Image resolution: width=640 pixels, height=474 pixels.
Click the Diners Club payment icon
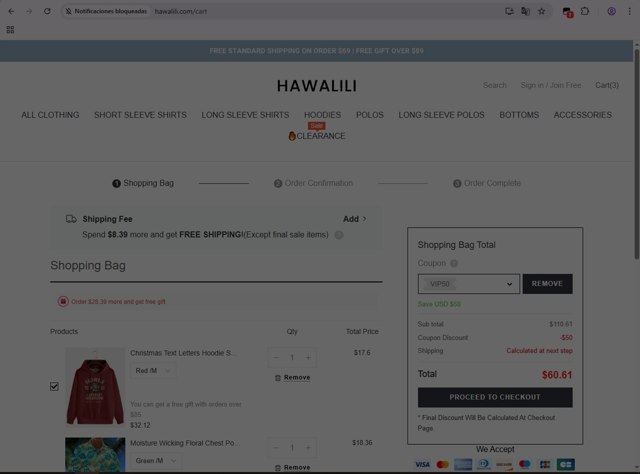coord(484,465)
